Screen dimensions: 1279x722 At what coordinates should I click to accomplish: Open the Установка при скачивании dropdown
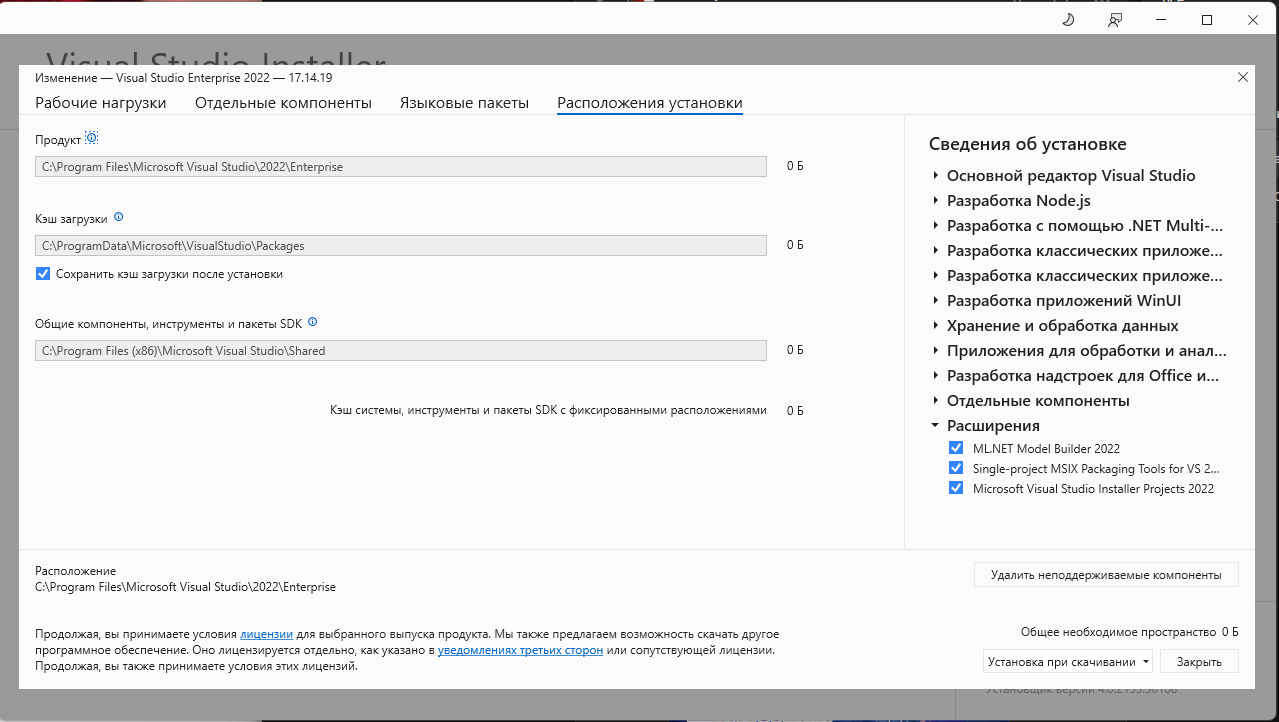[x=1067, y=662]
